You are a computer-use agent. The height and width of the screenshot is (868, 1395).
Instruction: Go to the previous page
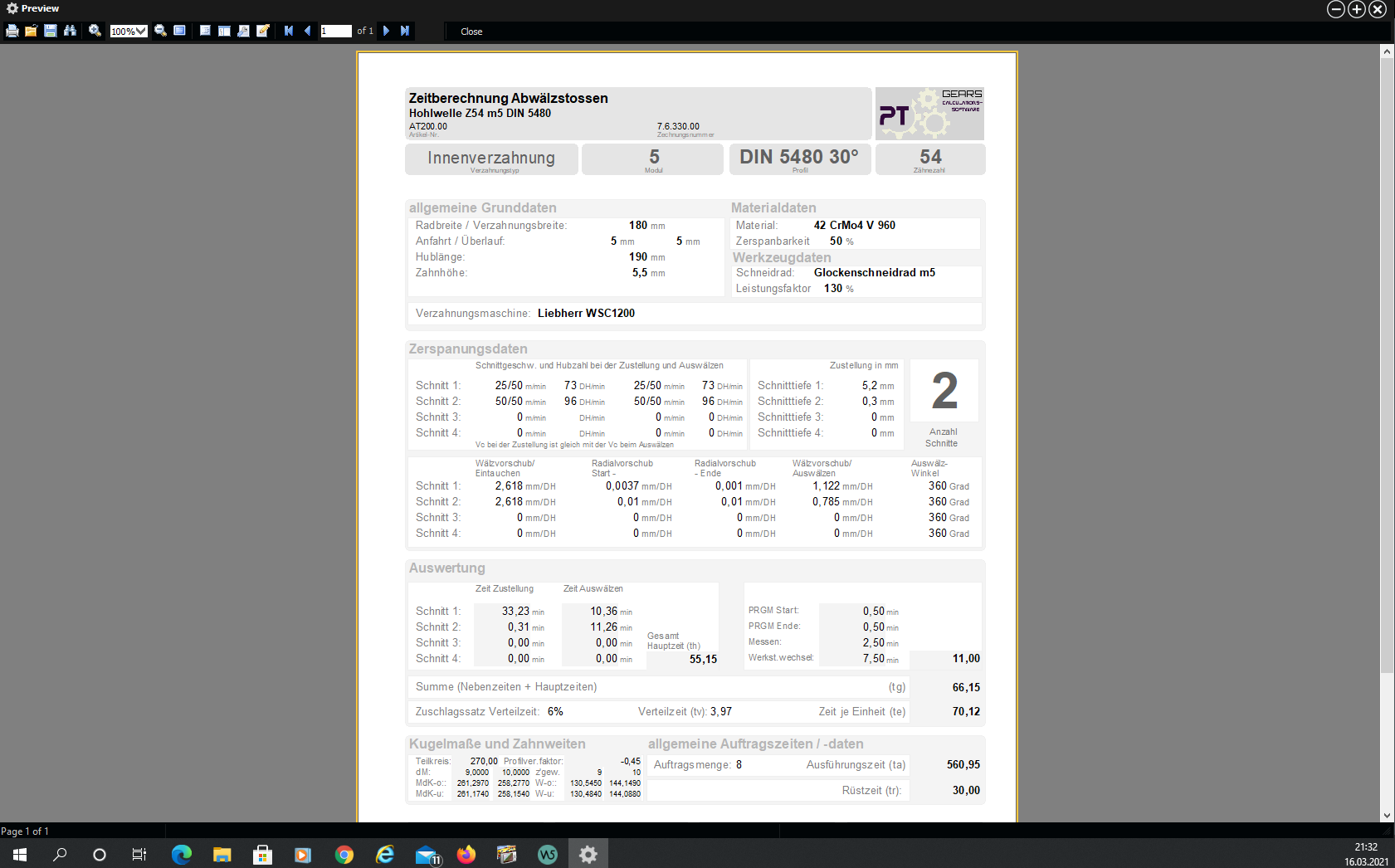(307, 31)
